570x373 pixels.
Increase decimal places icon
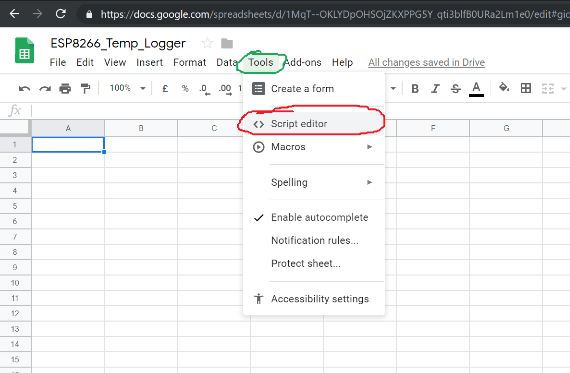click(x=225, y=89)
